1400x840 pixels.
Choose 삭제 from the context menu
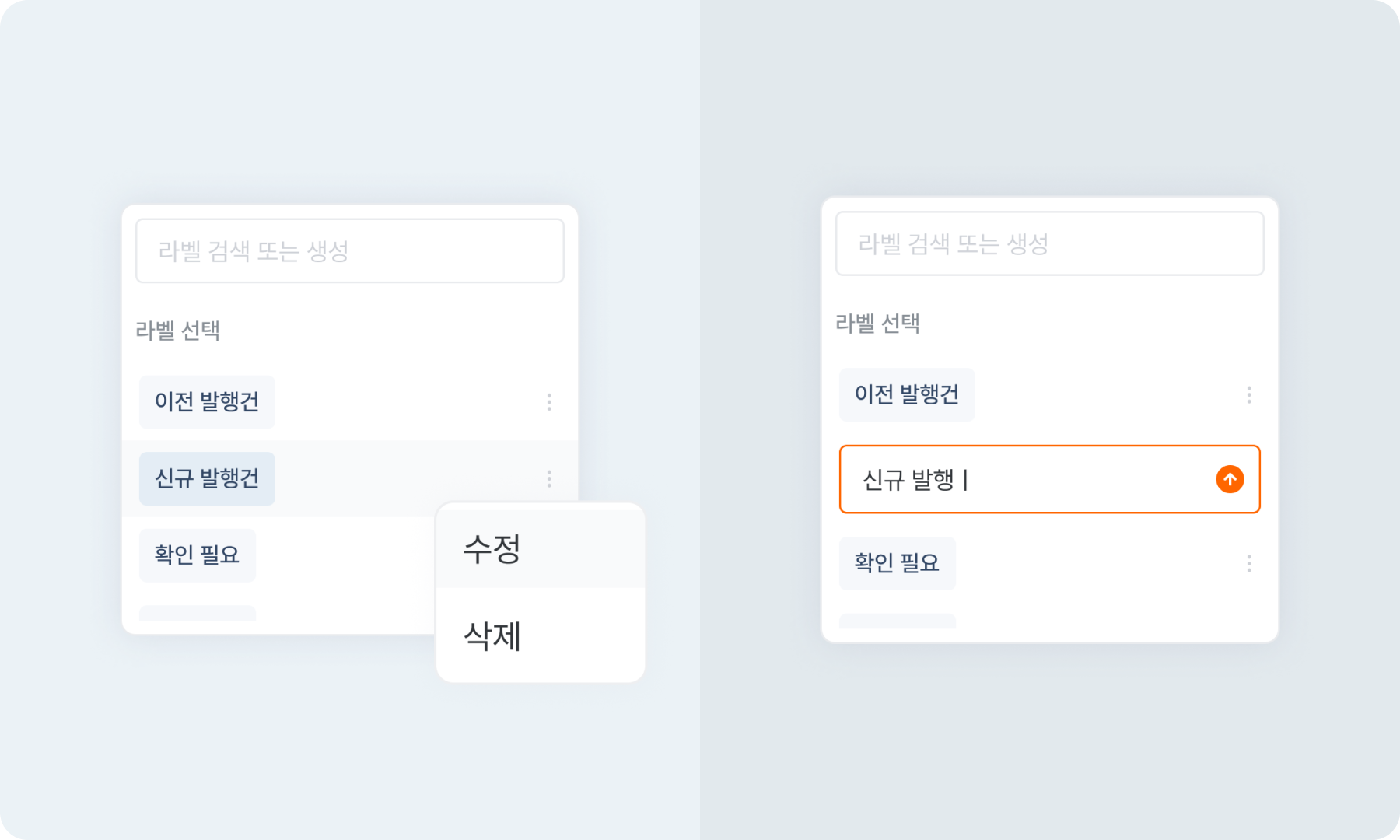[x=491, y=638]
